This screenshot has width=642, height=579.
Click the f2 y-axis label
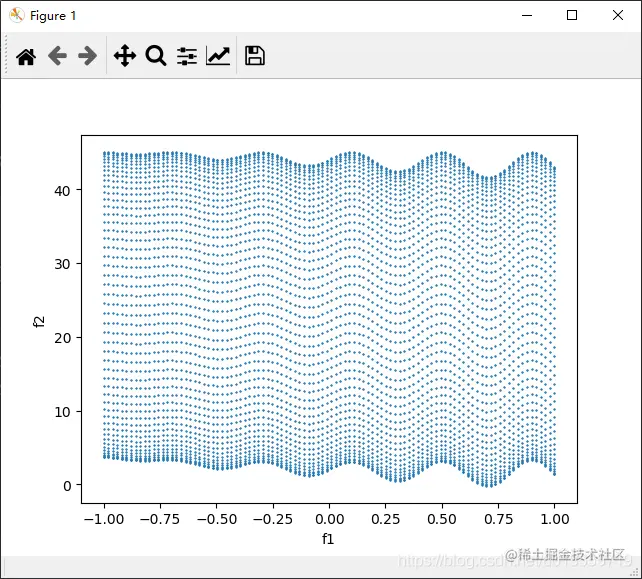point(39,321)
